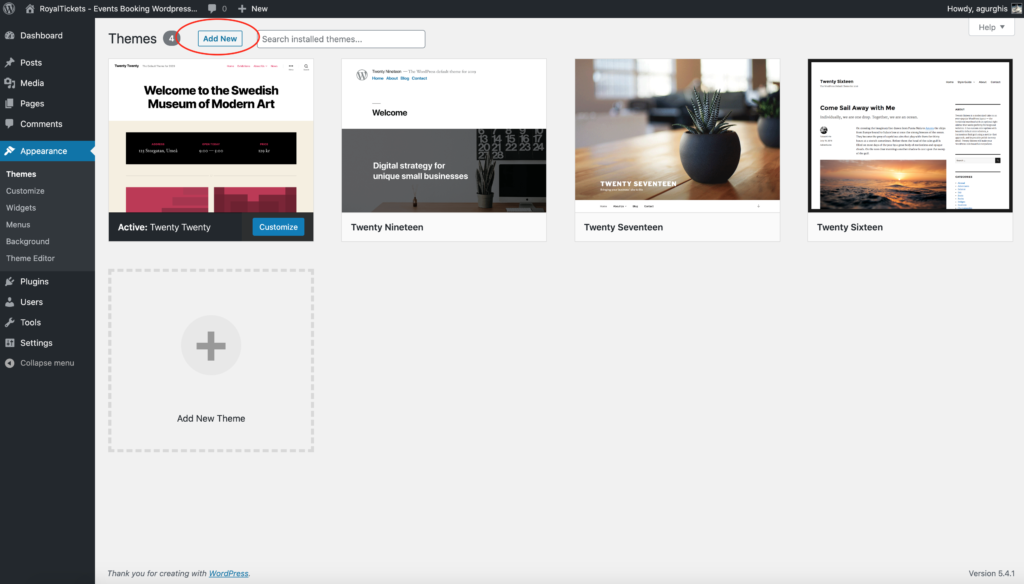Open the Help dropdown tab

tap(991, 27)
